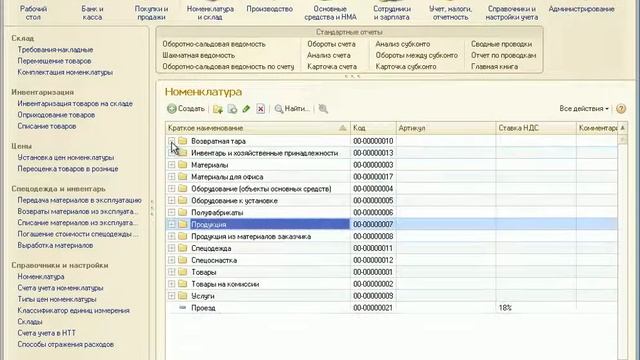The height and width of the screenshot is (360, 640).
Task: Open Справочники и настройки учета section
Action: 512,13
